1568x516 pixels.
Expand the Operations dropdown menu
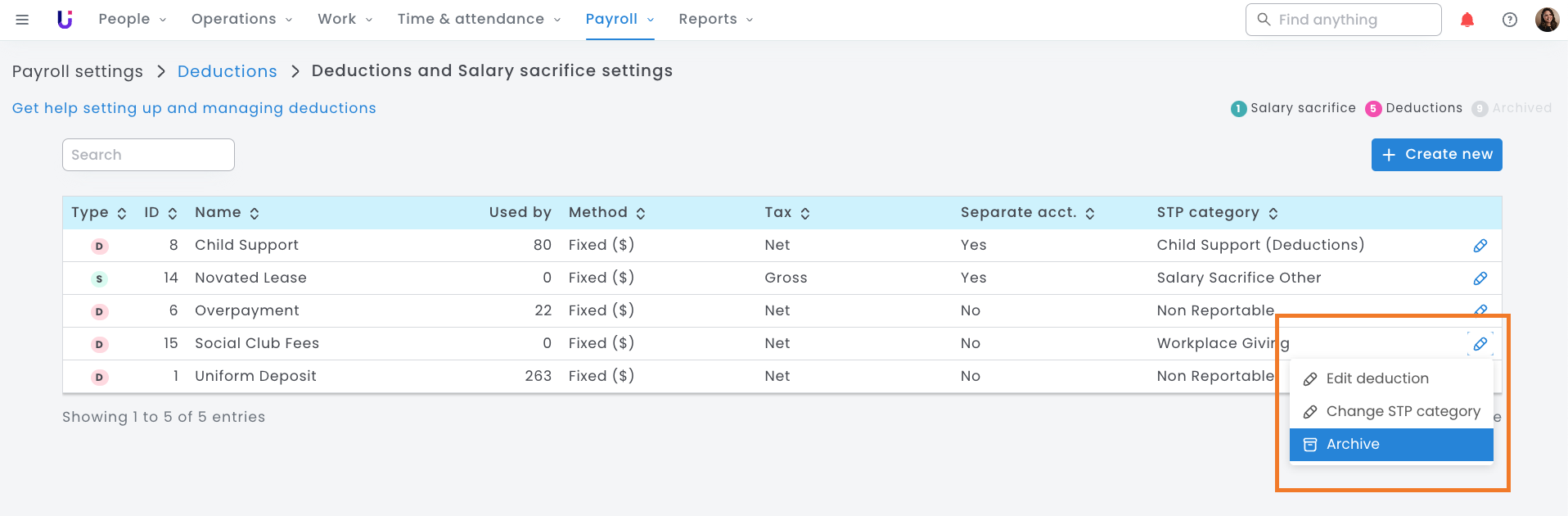(x=241, y=20)
